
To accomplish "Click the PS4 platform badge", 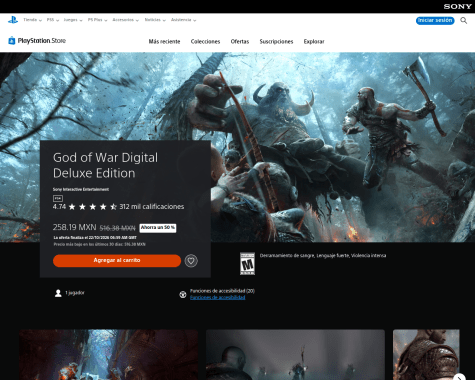I will (58, 198).
